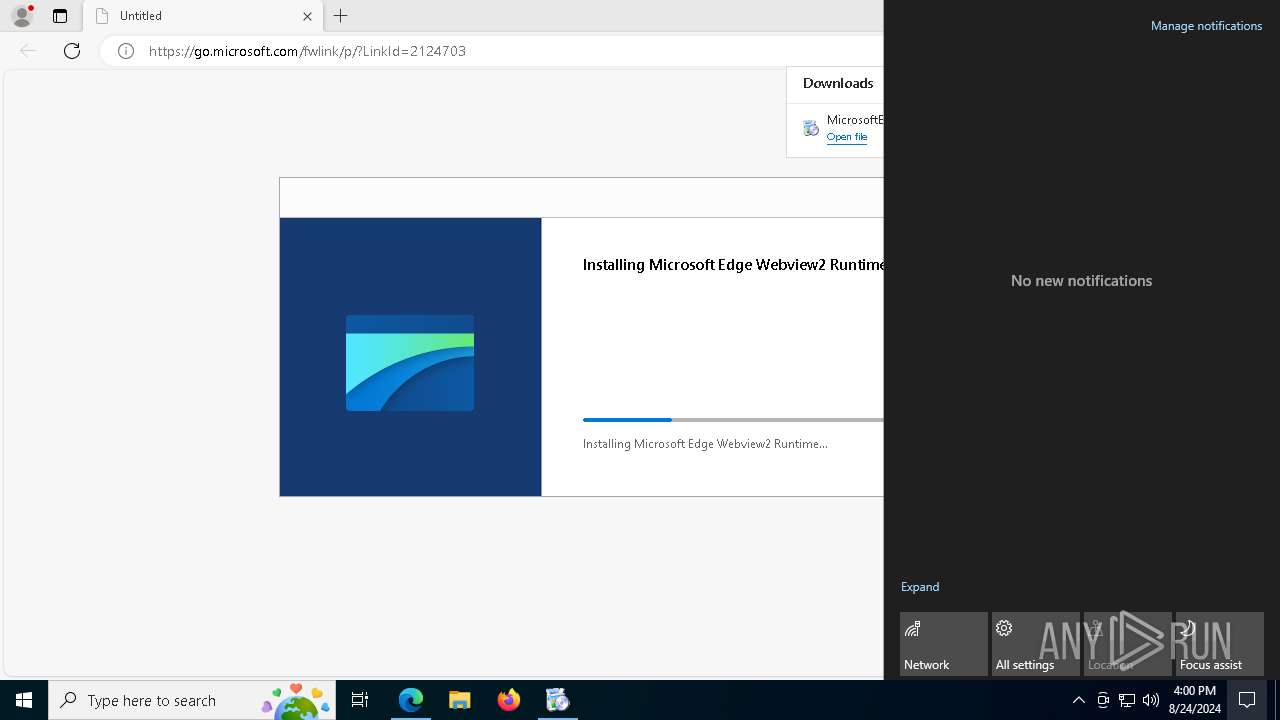1280x720 pixels.
Task: Click the Meet Now tray icon
Action: tap(1103, 700)
